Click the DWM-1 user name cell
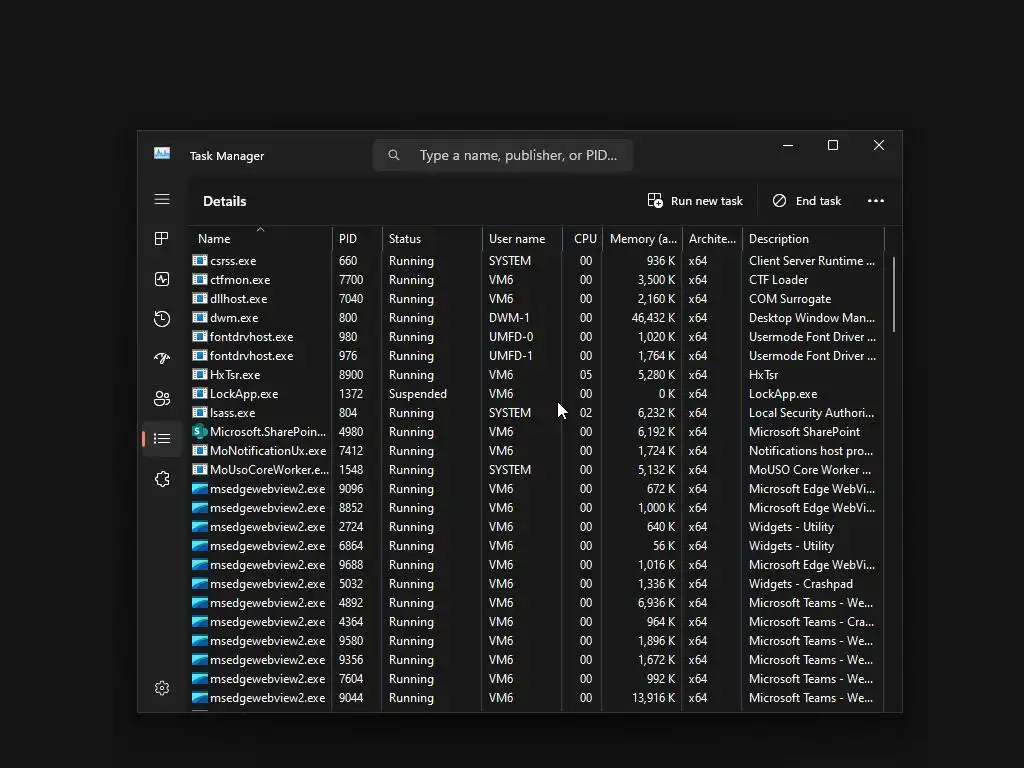1024x768 pixels. pos(509,317)
